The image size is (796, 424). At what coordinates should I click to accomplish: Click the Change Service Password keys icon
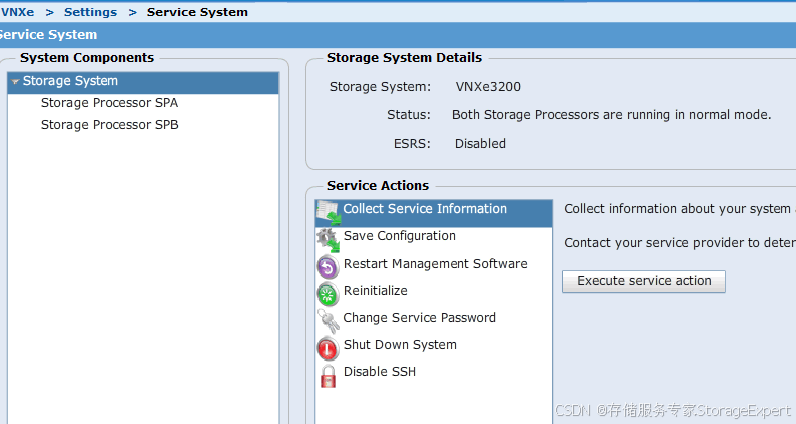(328, 321)
